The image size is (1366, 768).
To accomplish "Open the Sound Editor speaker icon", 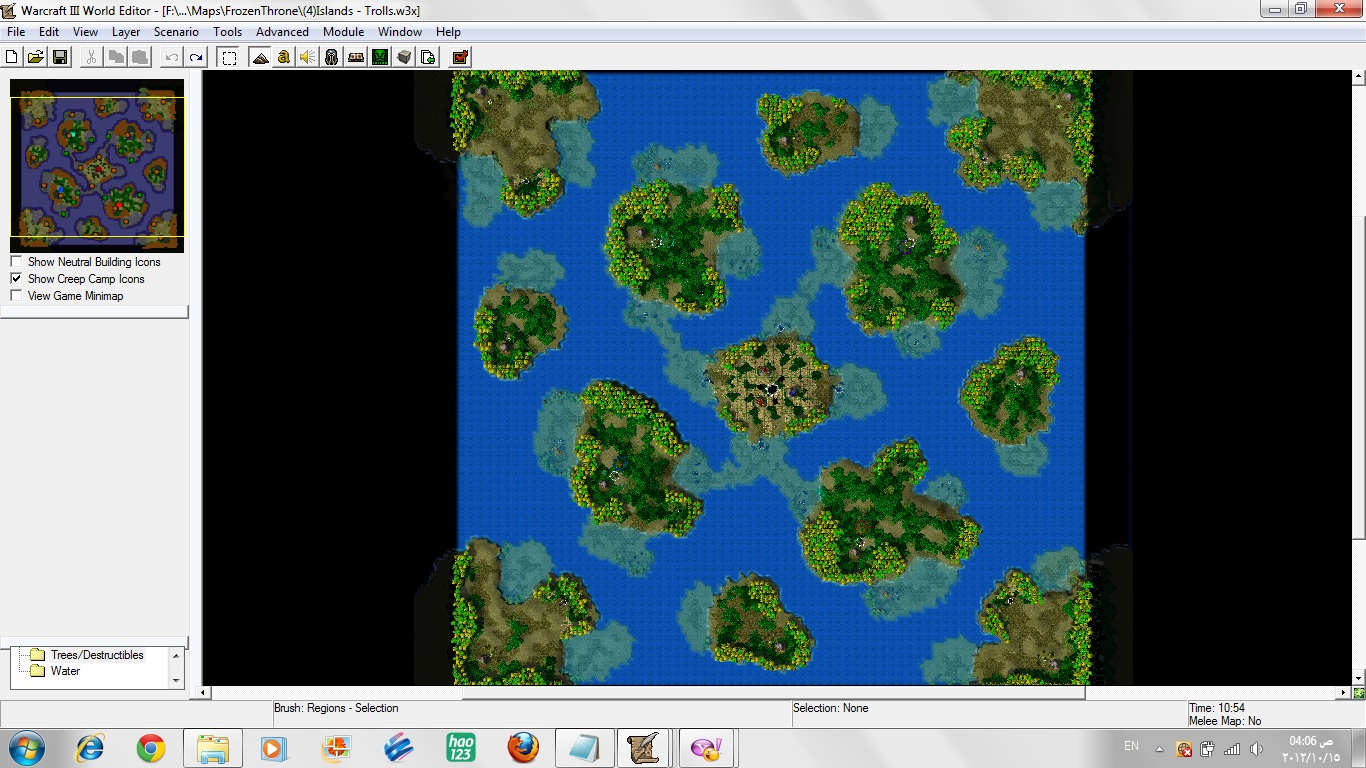I will click(308, 57).
